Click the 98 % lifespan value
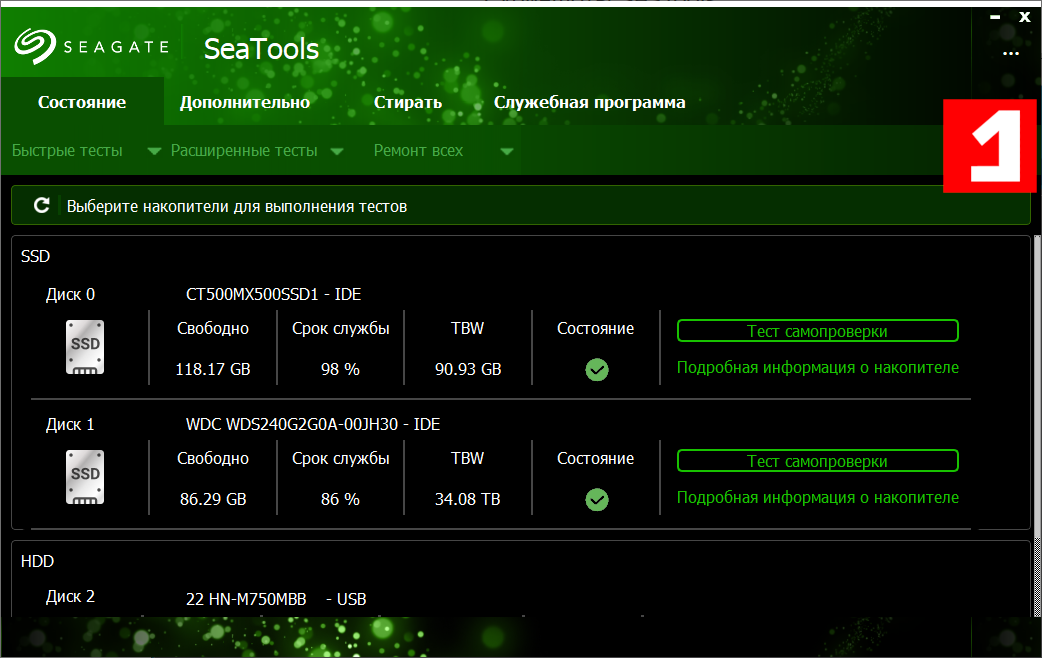 [340, 370]
